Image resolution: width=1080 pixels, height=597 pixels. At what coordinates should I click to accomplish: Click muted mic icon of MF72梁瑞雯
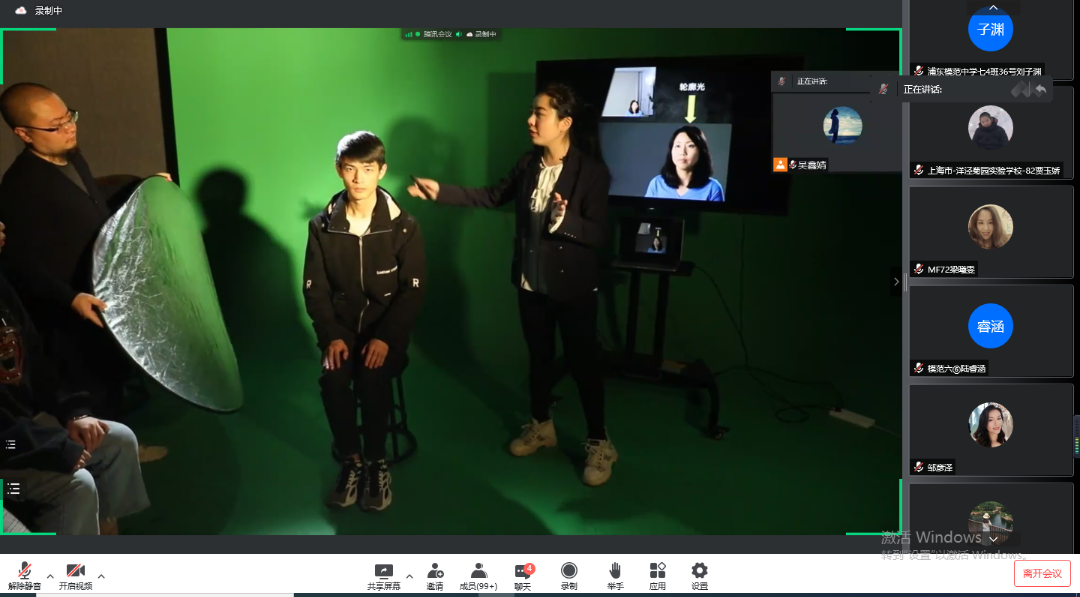coord(918,269)
